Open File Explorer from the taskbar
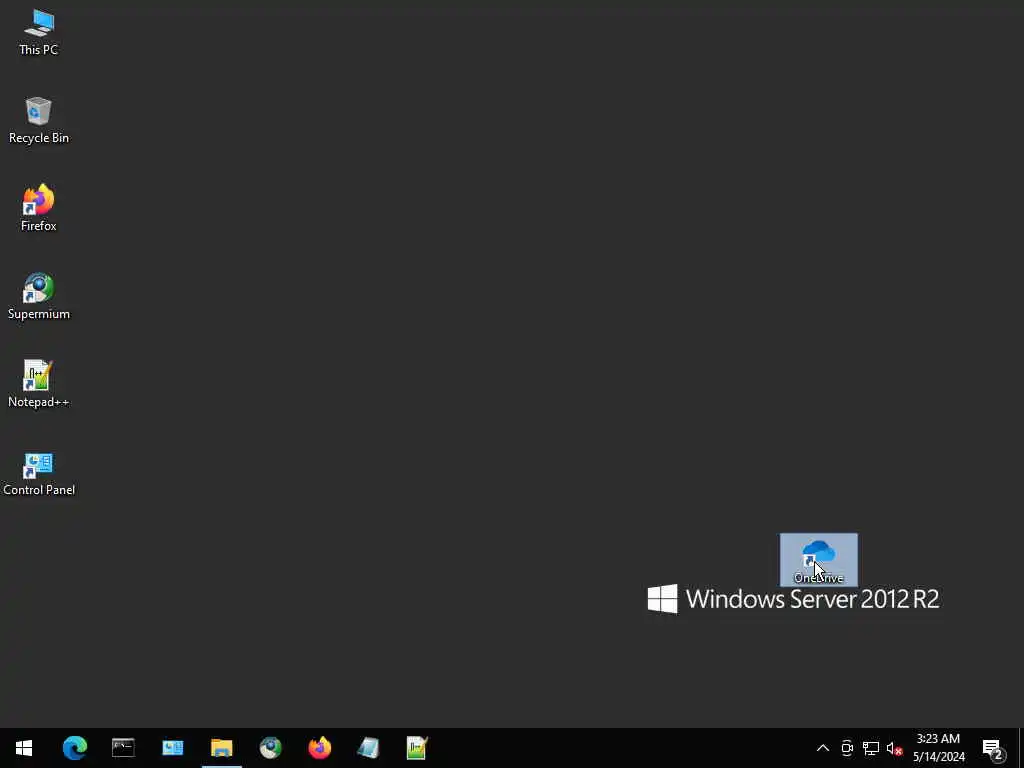 tap(221, 748)
